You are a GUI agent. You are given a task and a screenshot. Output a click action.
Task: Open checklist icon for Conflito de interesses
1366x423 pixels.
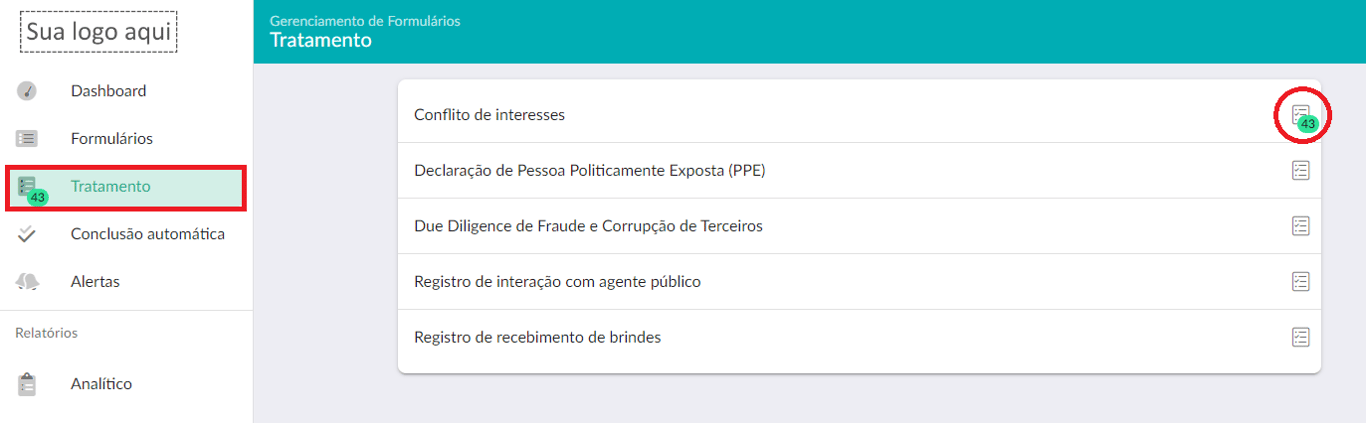1300,115
